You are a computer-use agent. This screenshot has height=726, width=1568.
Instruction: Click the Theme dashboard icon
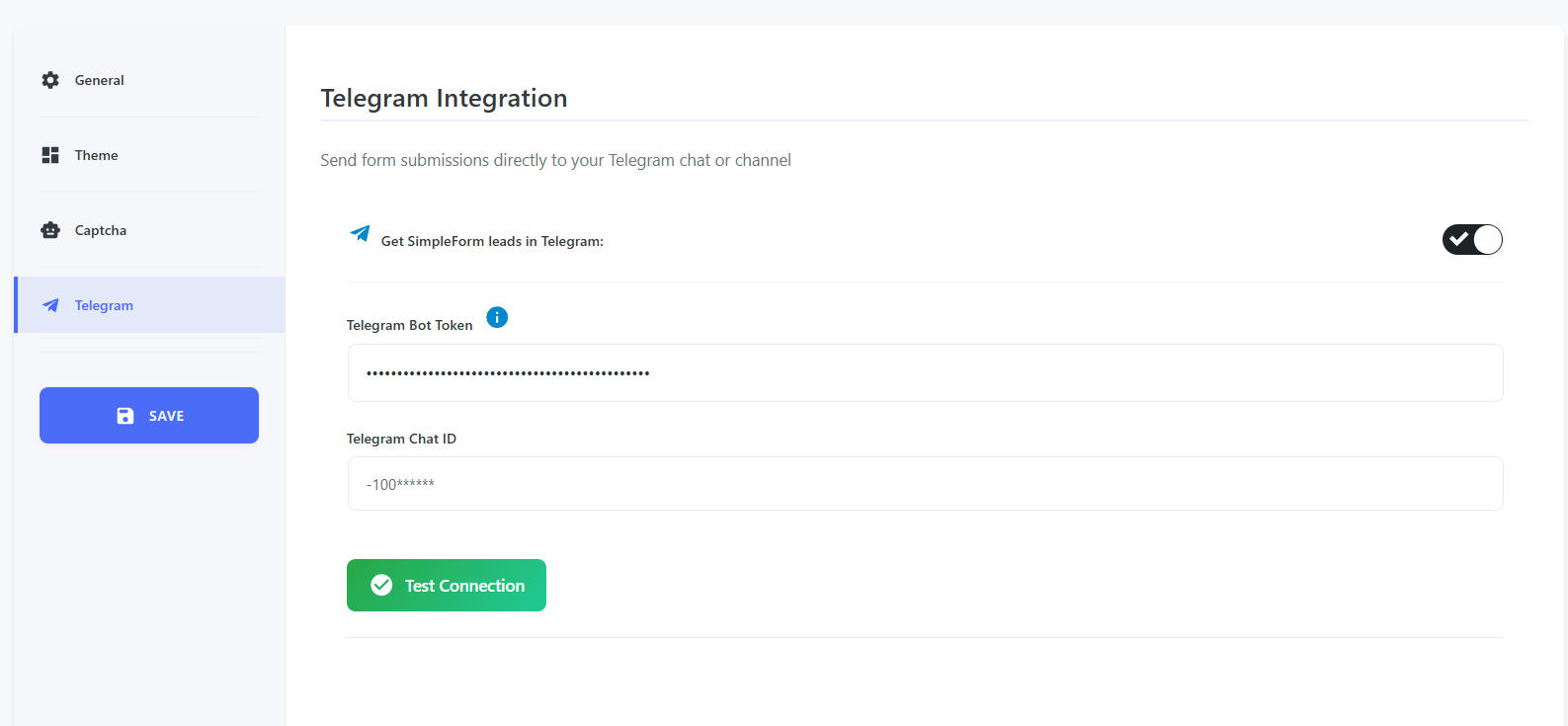click(50, 155)
